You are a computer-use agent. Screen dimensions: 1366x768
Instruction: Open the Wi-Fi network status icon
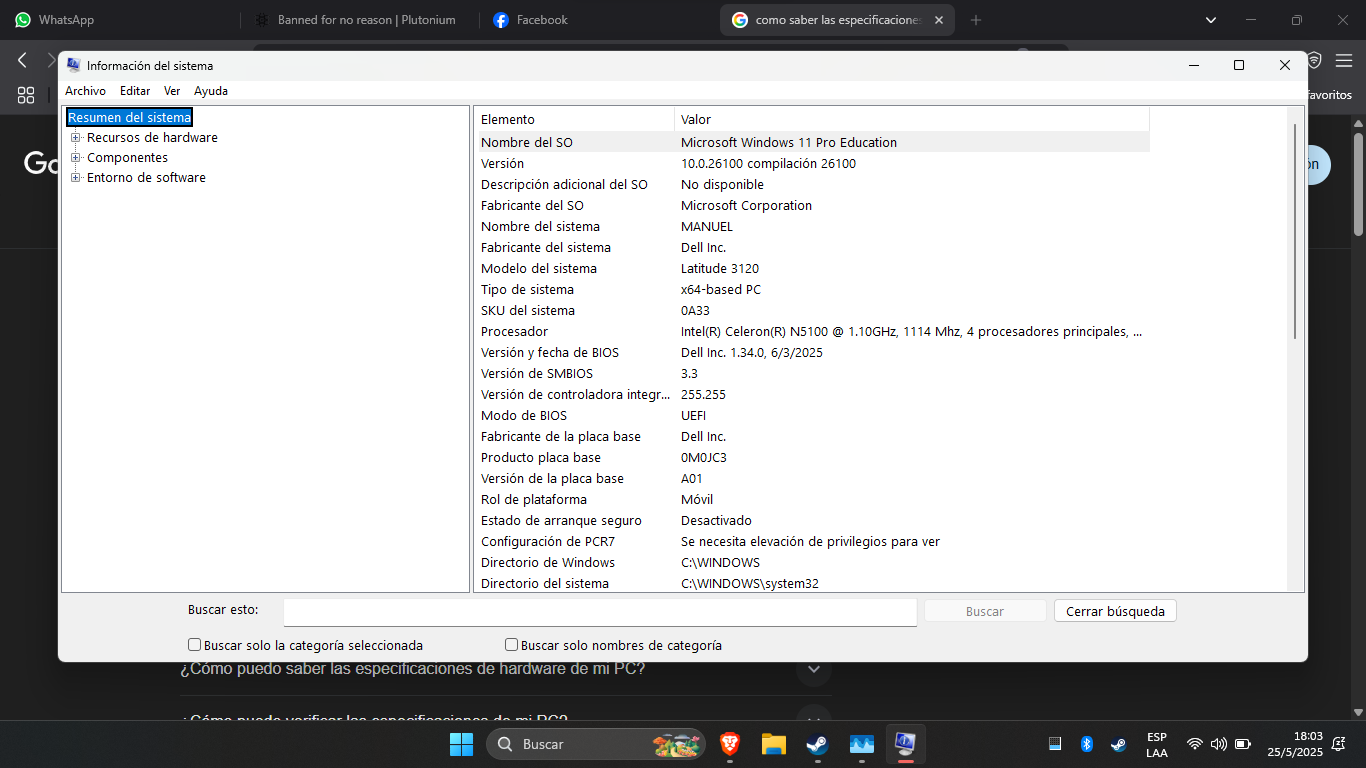tap(1194, 744)
